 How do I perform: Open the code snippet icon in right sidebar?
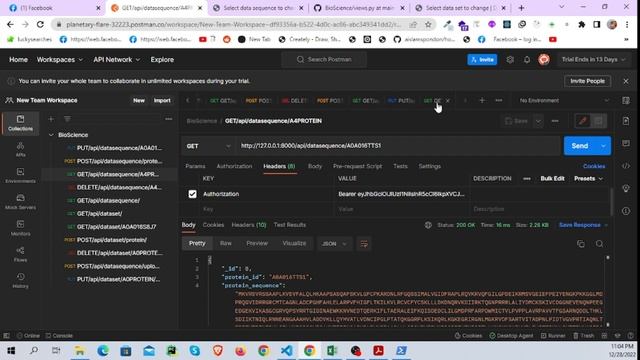pyautogui.click(x=626, y=166)
